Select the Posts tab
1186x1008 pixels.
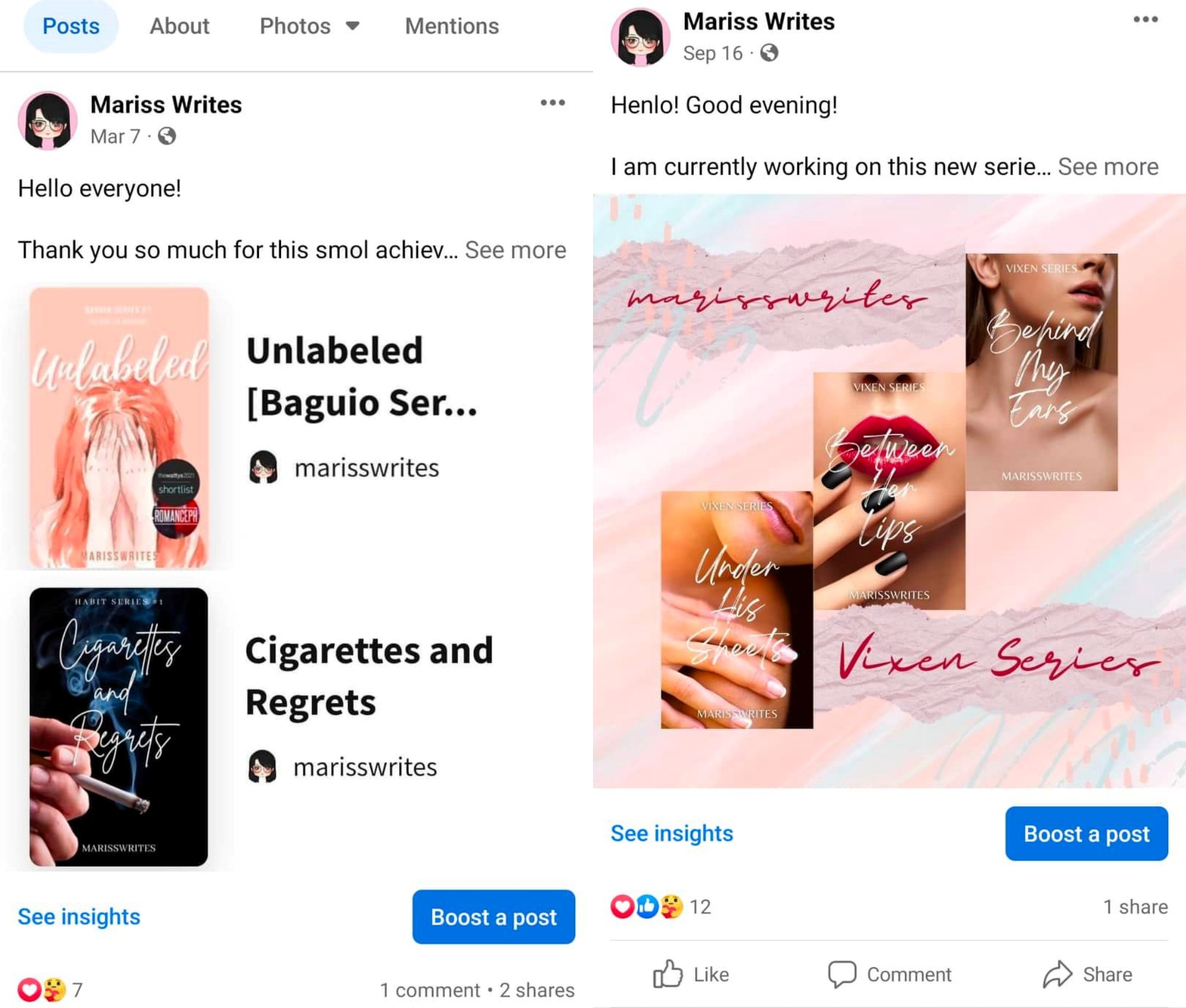[x=71, y=26]
